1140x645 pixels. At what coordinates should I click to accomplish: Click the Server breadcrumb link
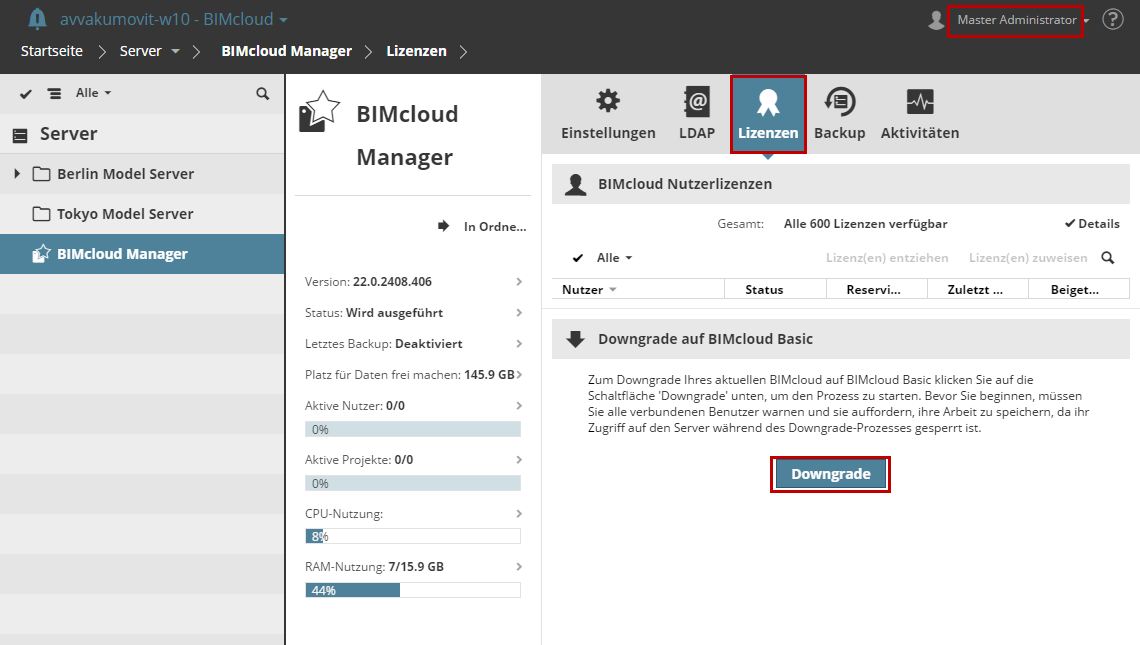pos(140,51)
